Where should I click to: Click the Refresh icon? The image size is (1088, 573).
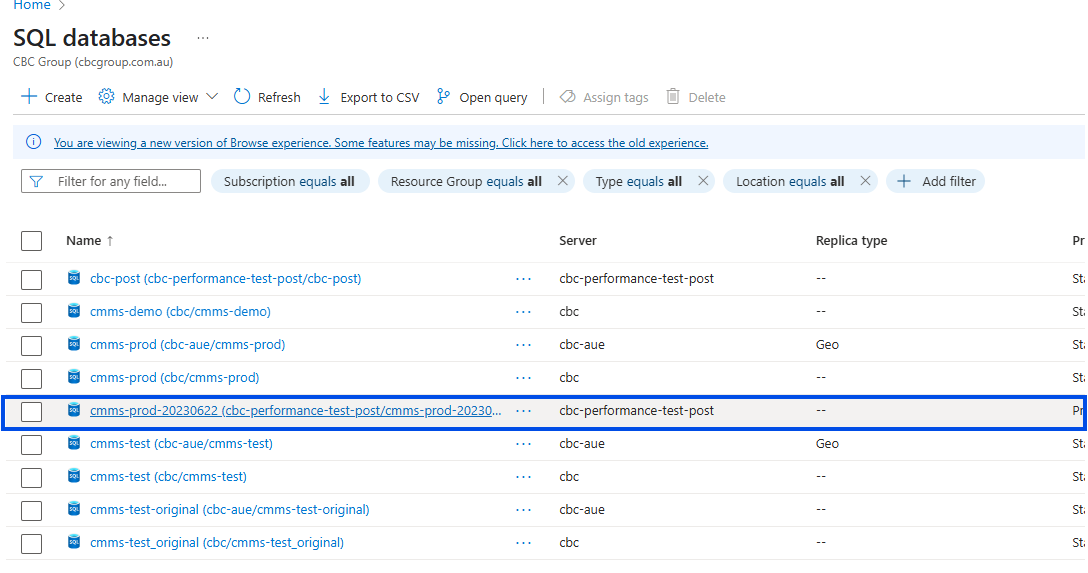[242, 97]
